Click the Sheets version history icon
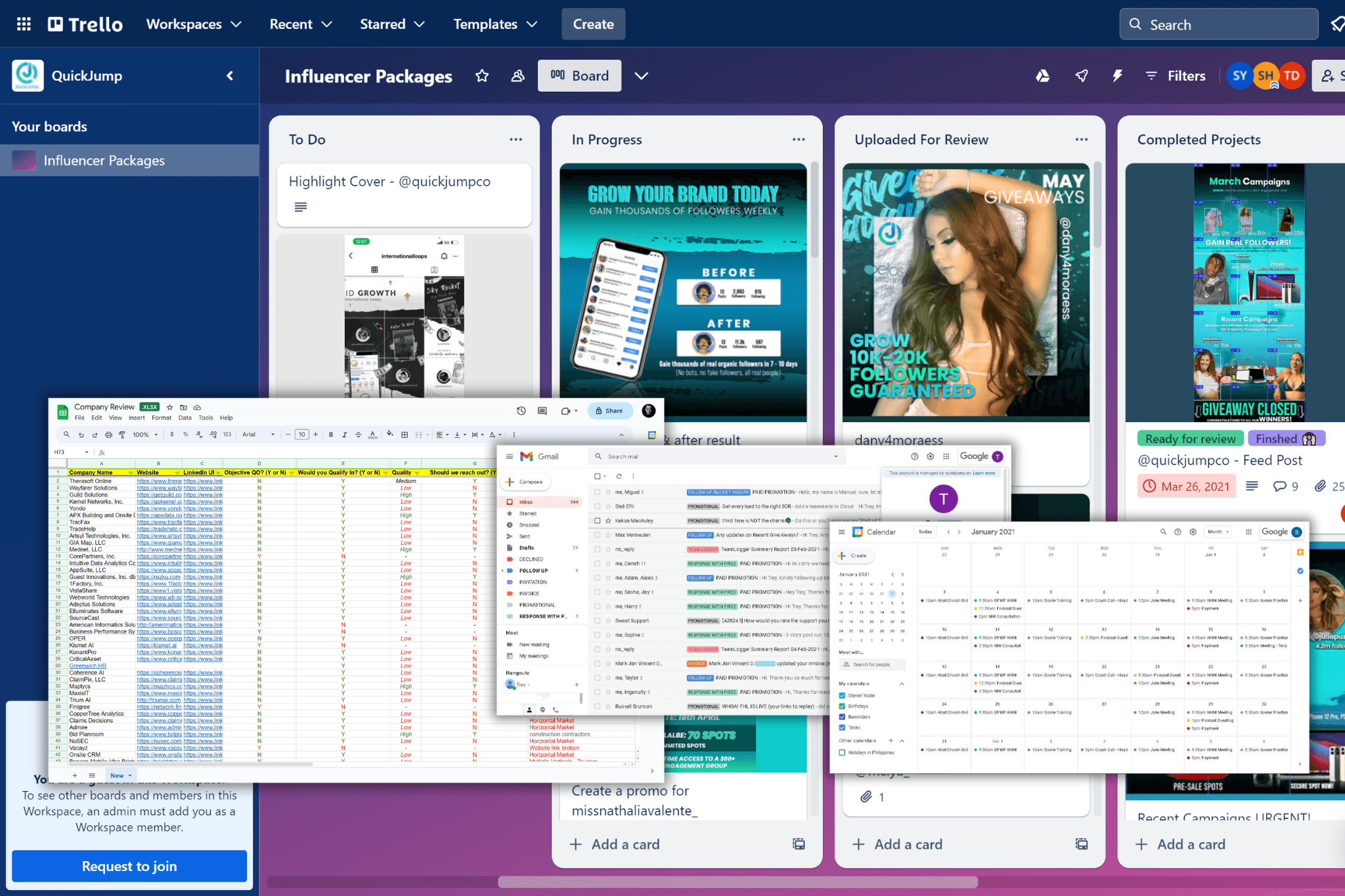This screenshot has height=896, width=1345. (x=521, y=411)
